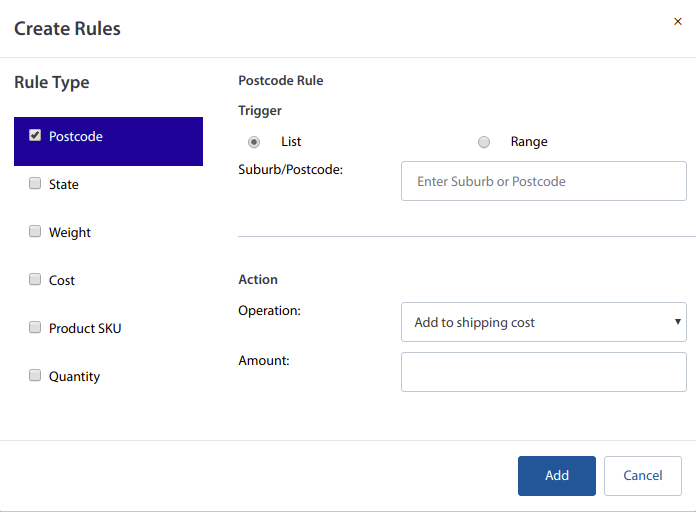Tick the Weight checkbox
Viewport: 696px width, 512px height.
coord(35,232)
